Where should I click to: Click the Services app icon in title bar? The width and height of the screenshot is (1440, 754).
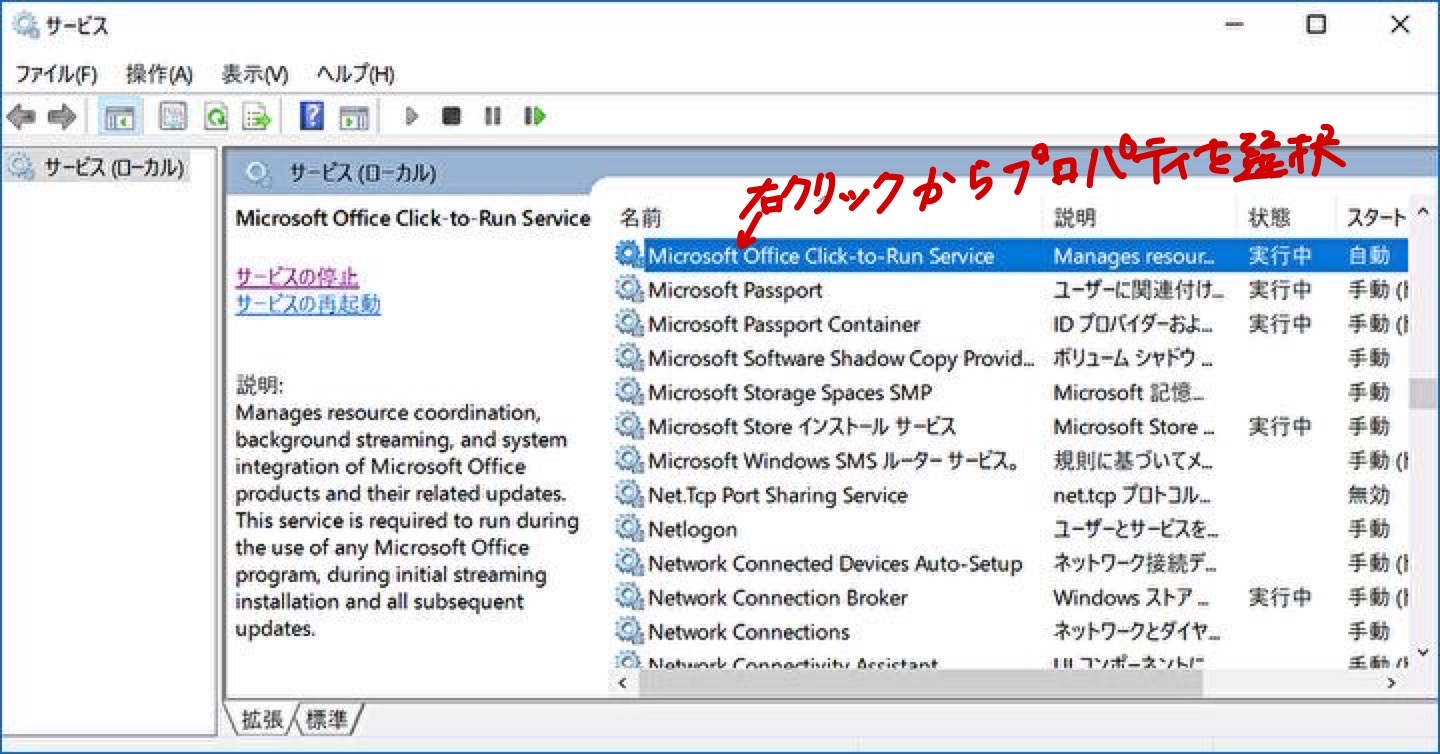[24, 24]
